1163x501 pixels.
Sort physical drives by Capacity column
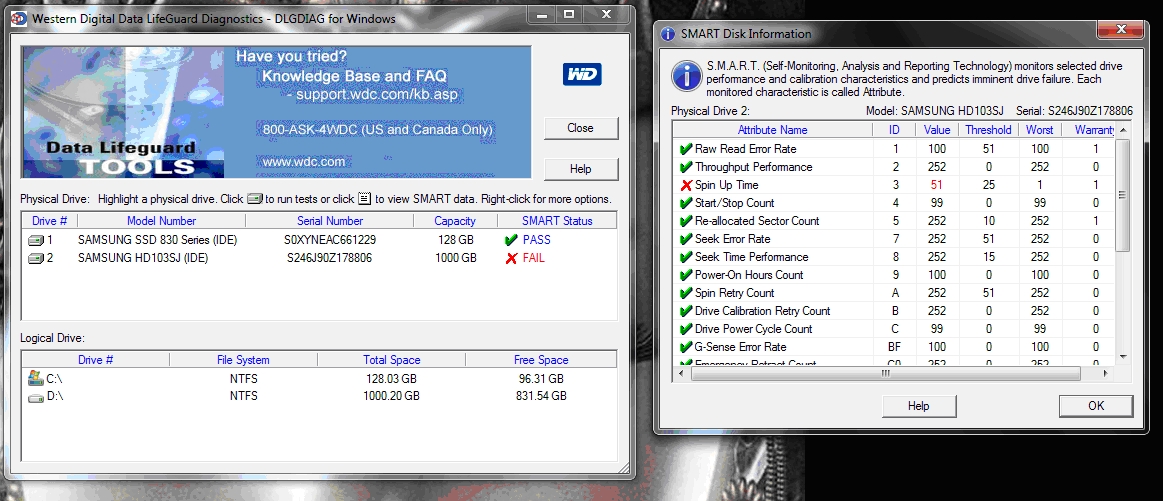(455, 220)
